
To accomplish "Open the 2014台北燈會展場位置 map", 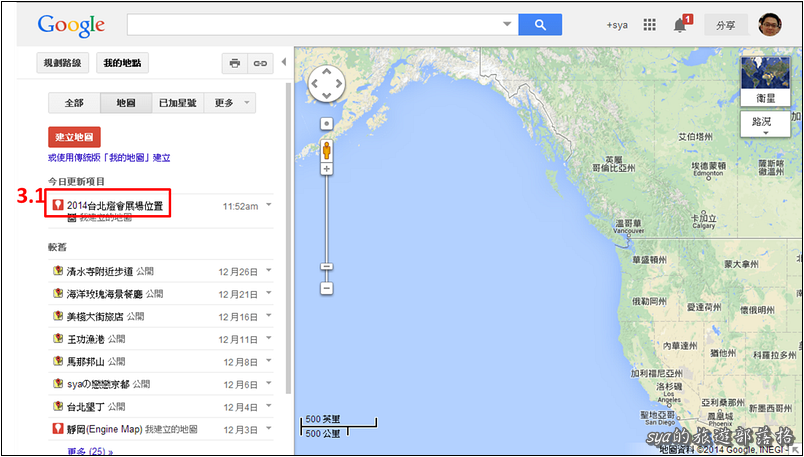I will [115, 206].
